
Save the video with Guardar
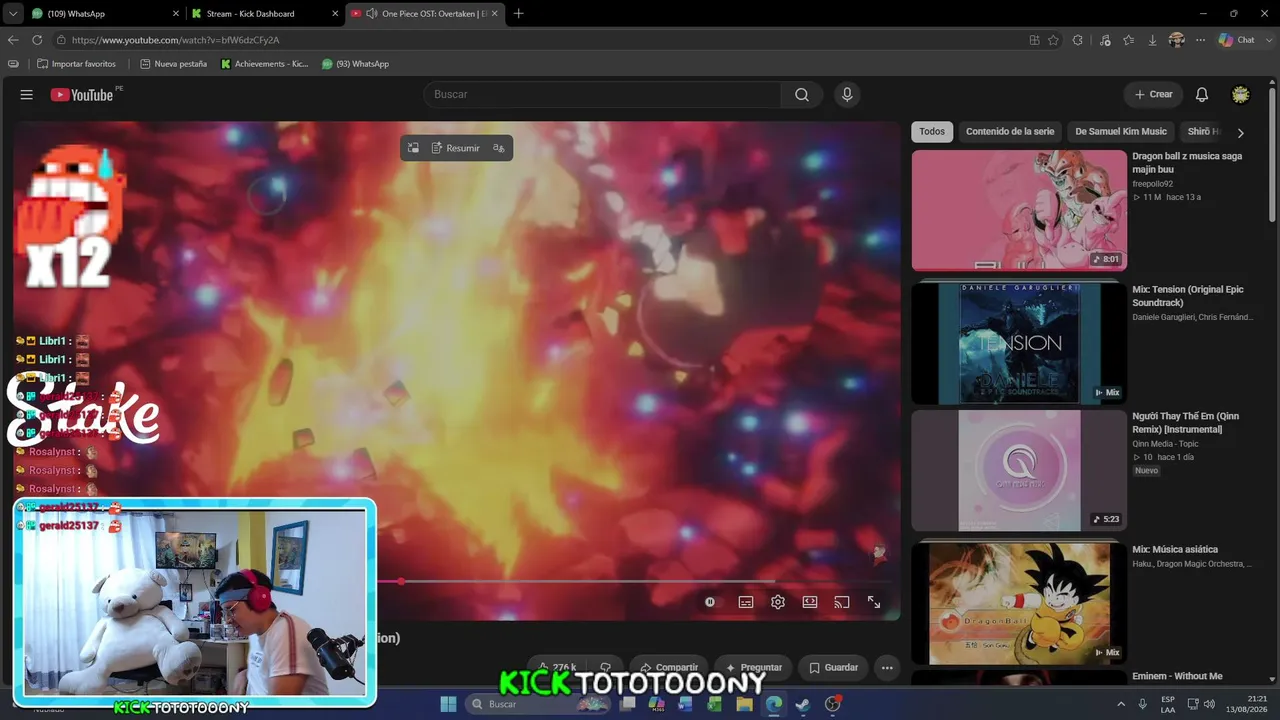click(x=834, y=667)
